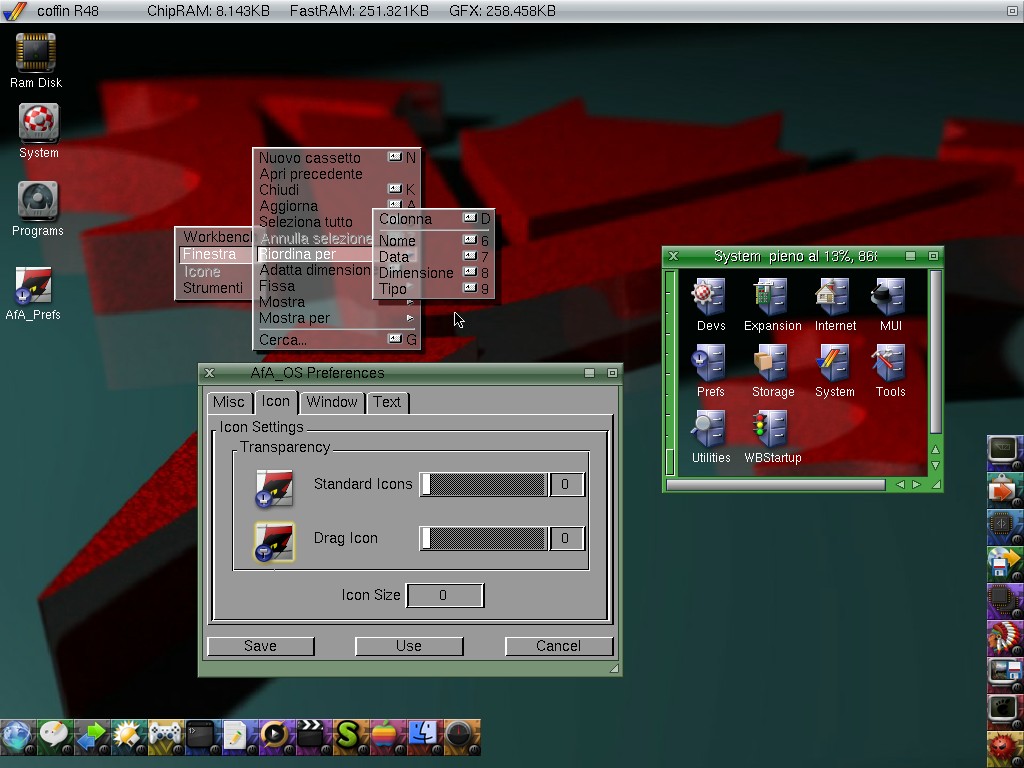Open the MUI drawer icon
The width and height of the screenshot is (1024, 768).
(889, 298)
